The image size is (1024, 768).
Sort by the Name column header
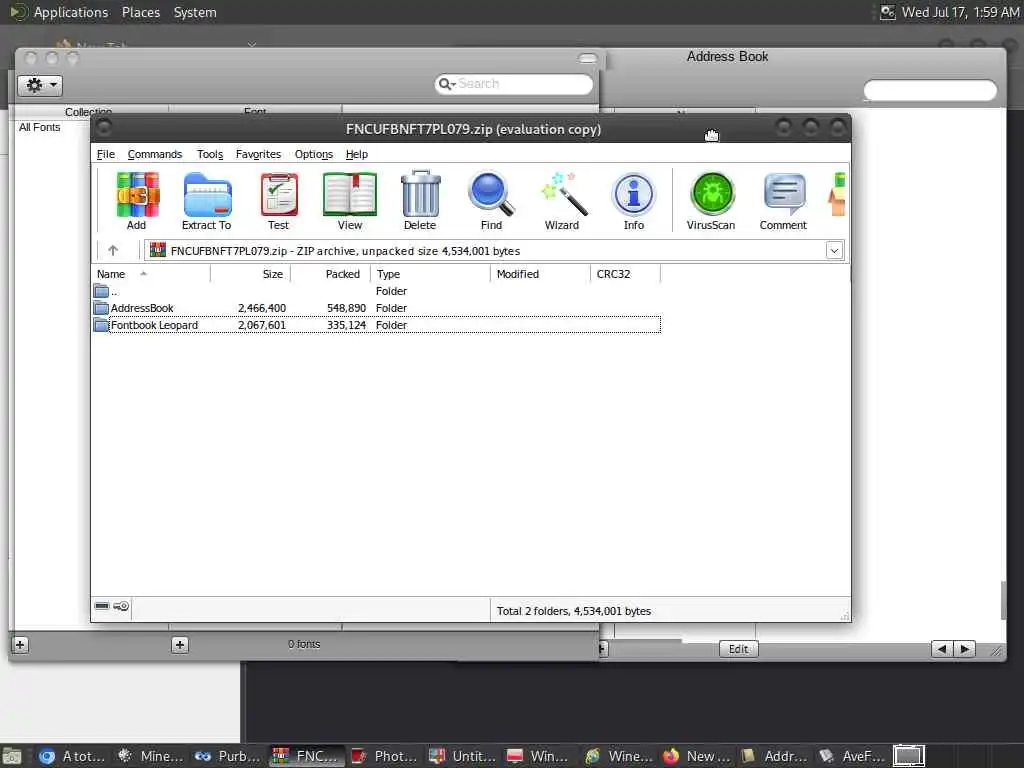[151, 274]
